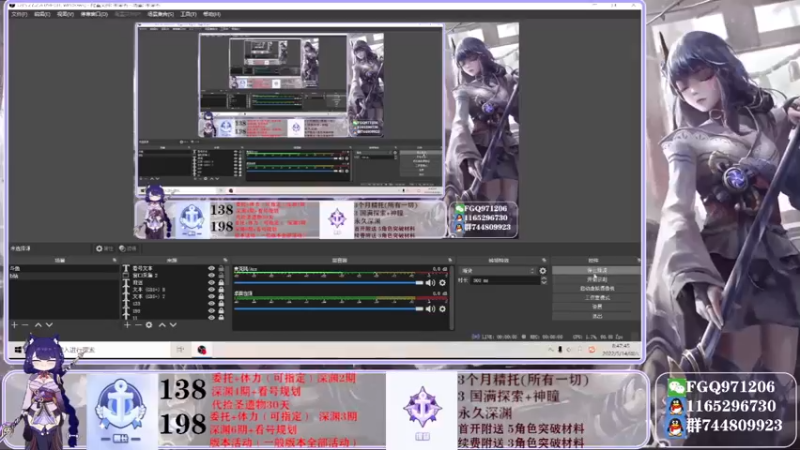
Task: Mute the 桌面音频 track speaker icon
Action: click(431, 309)
